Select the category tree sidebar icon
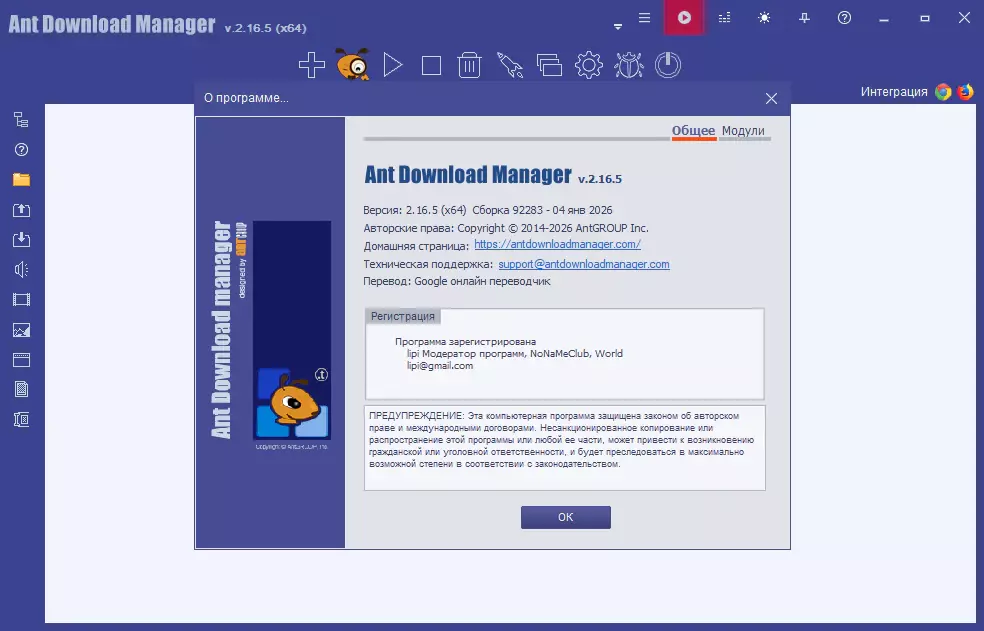Screen dimensions: 984x631 click(x=21, y=119)
